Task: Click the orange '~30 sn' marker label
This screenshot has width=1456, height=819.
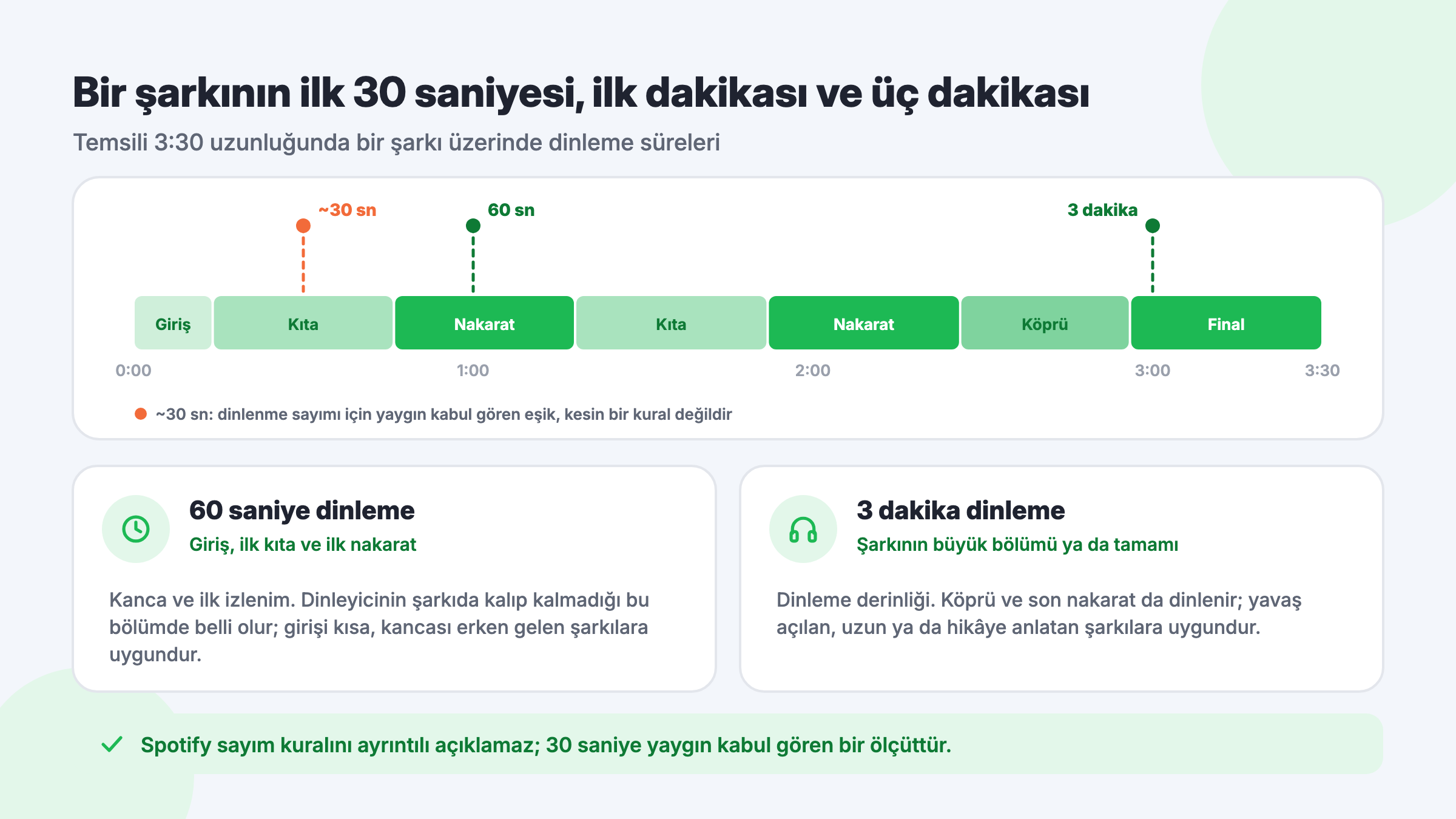Action: tap(348, 210)
